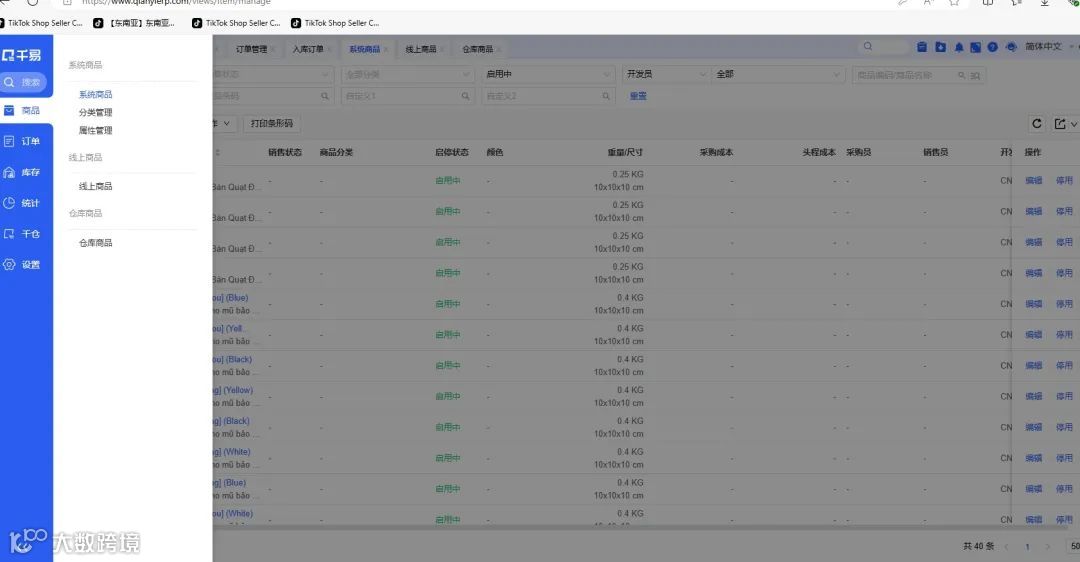The width and height of the screenshot is (1080, 562).
Task: Close the 订单管理 tab
Action: click(273, 50)
